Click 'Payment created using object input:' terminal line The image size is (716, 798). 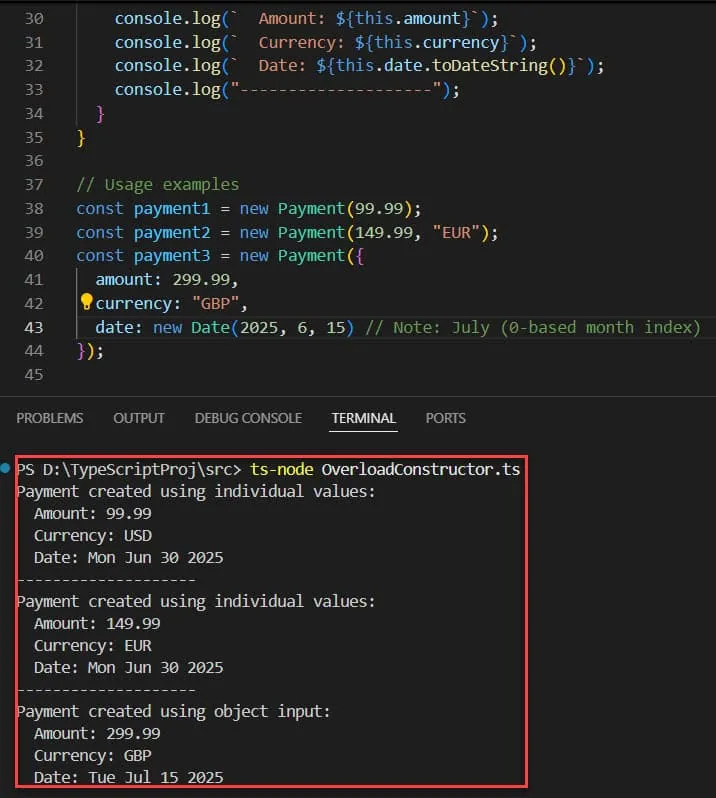174,711
